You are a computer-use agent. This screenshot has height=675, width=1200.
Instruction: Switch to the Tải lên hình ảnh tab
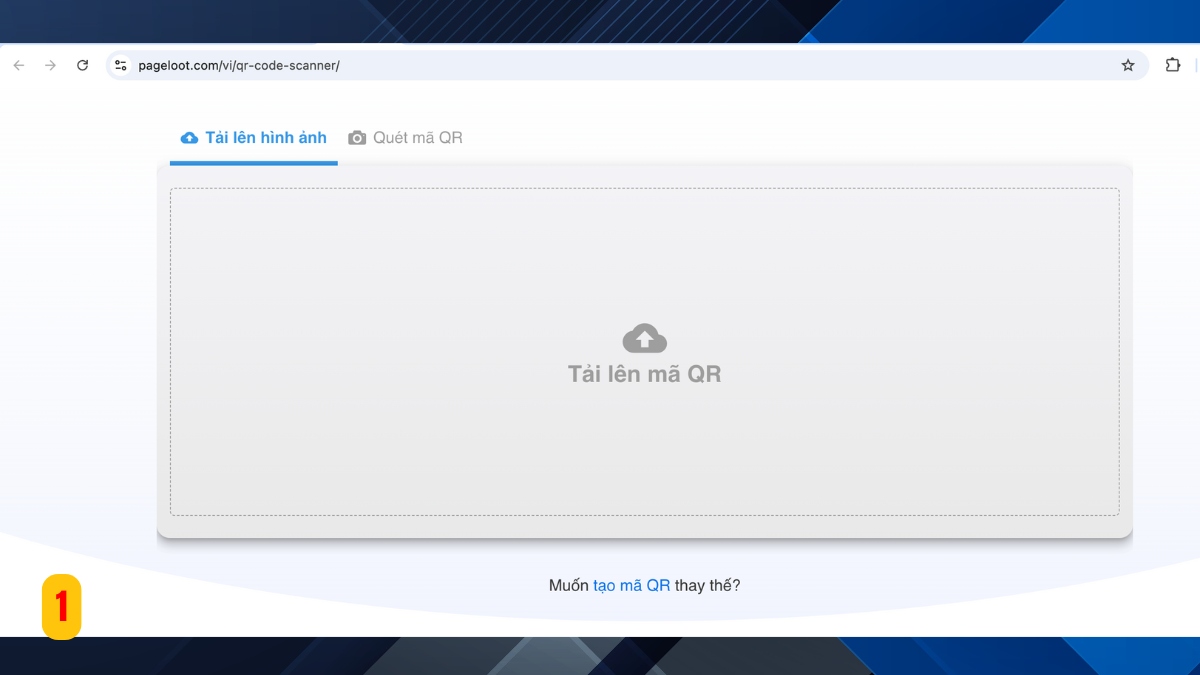(x=254, y=138)
